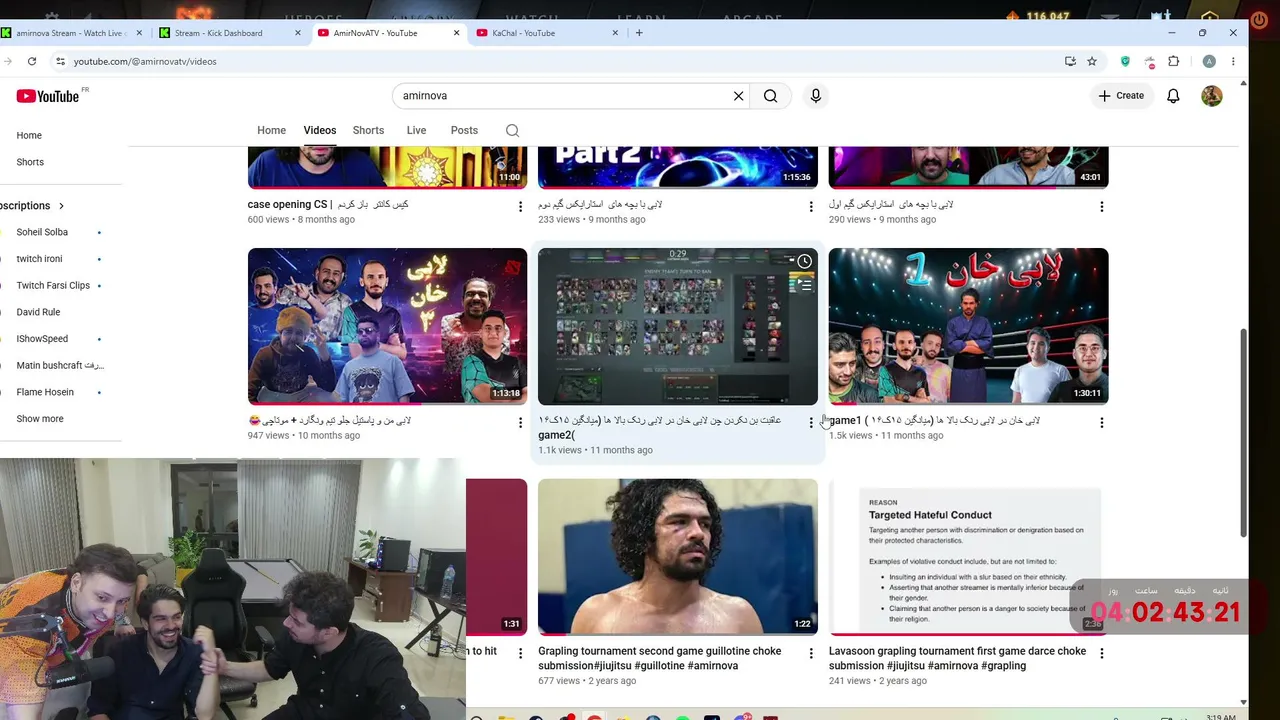Close the Stream - Kick Dashboard tab
The image size is (1280, 720).
pyautogui.click(x=297, y=33)
